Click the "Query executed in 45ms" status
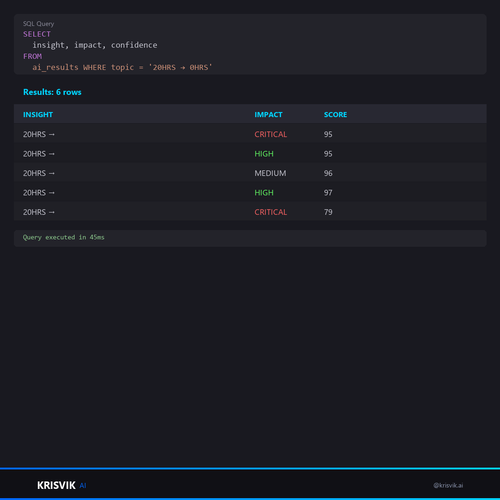Image resolution: width=500 pixels, height=500 pixels. click(63, 237)
